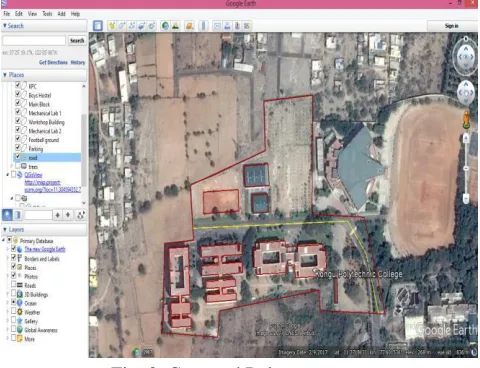Click the Print toolbar icon
The image size is (480, 368).
click(227, 26)
